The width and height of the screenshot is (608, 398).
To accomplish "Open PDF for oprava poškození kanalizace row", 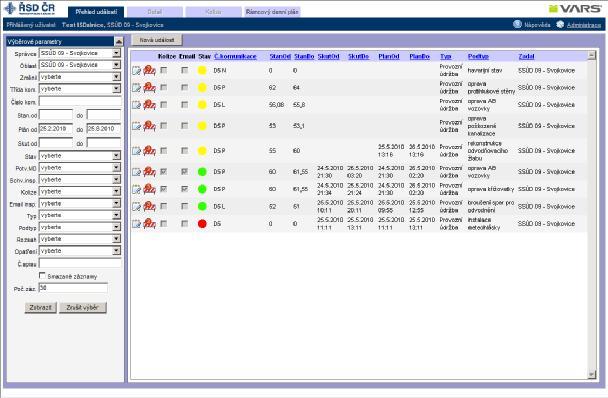I will (150, 126).
